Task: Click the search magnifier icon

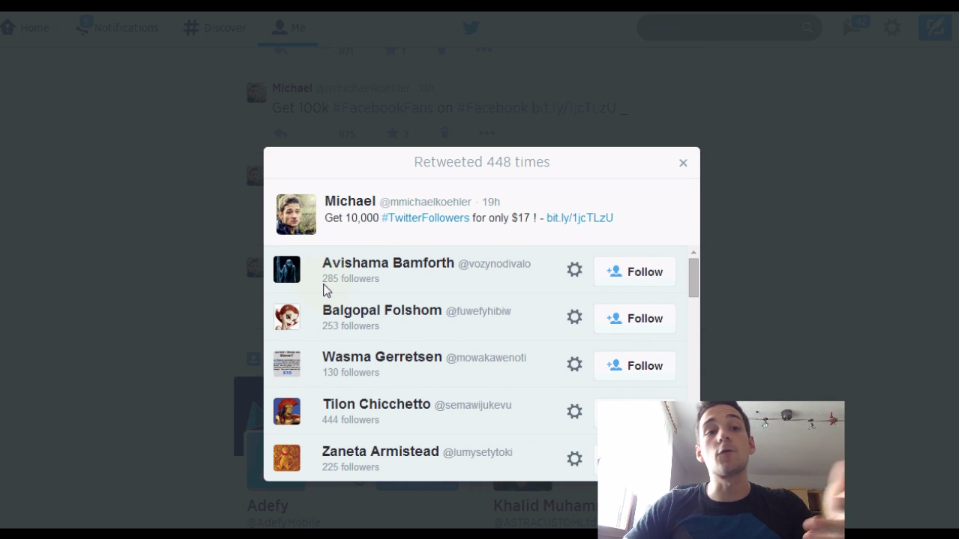Action: point(808,28)
